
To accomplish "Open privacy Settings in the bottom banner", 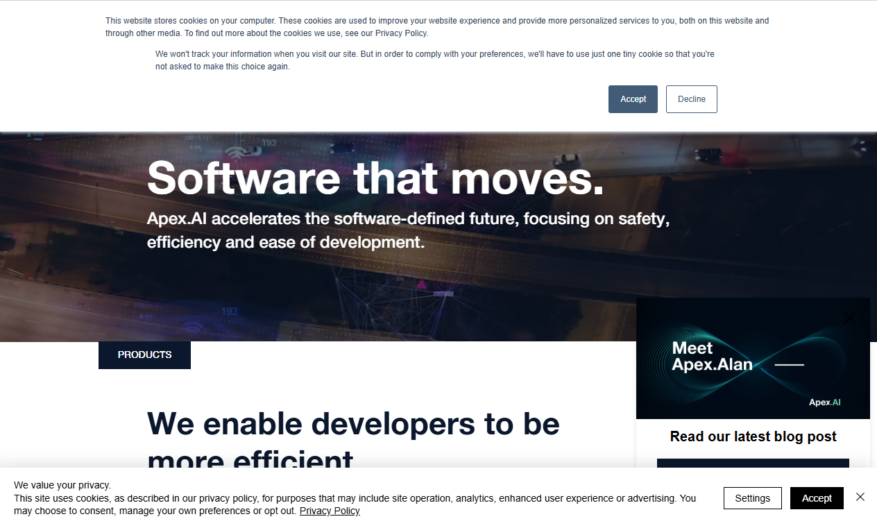I will click(x=752, y=498).
